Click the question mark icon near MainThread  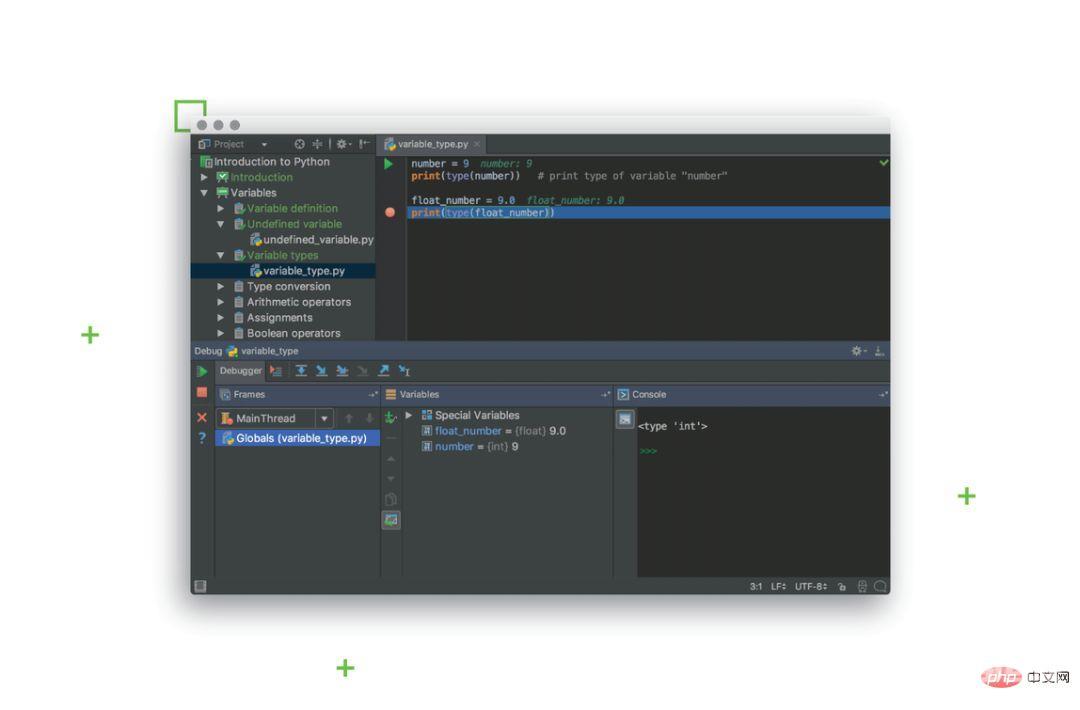[x=203, y=438]
